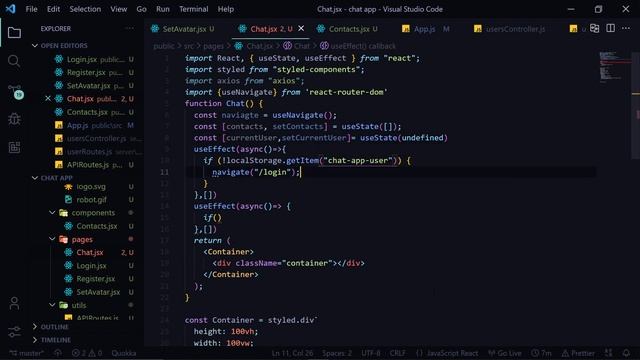
Task: Open Source Control view with pending changes
Action: (15, 92)
